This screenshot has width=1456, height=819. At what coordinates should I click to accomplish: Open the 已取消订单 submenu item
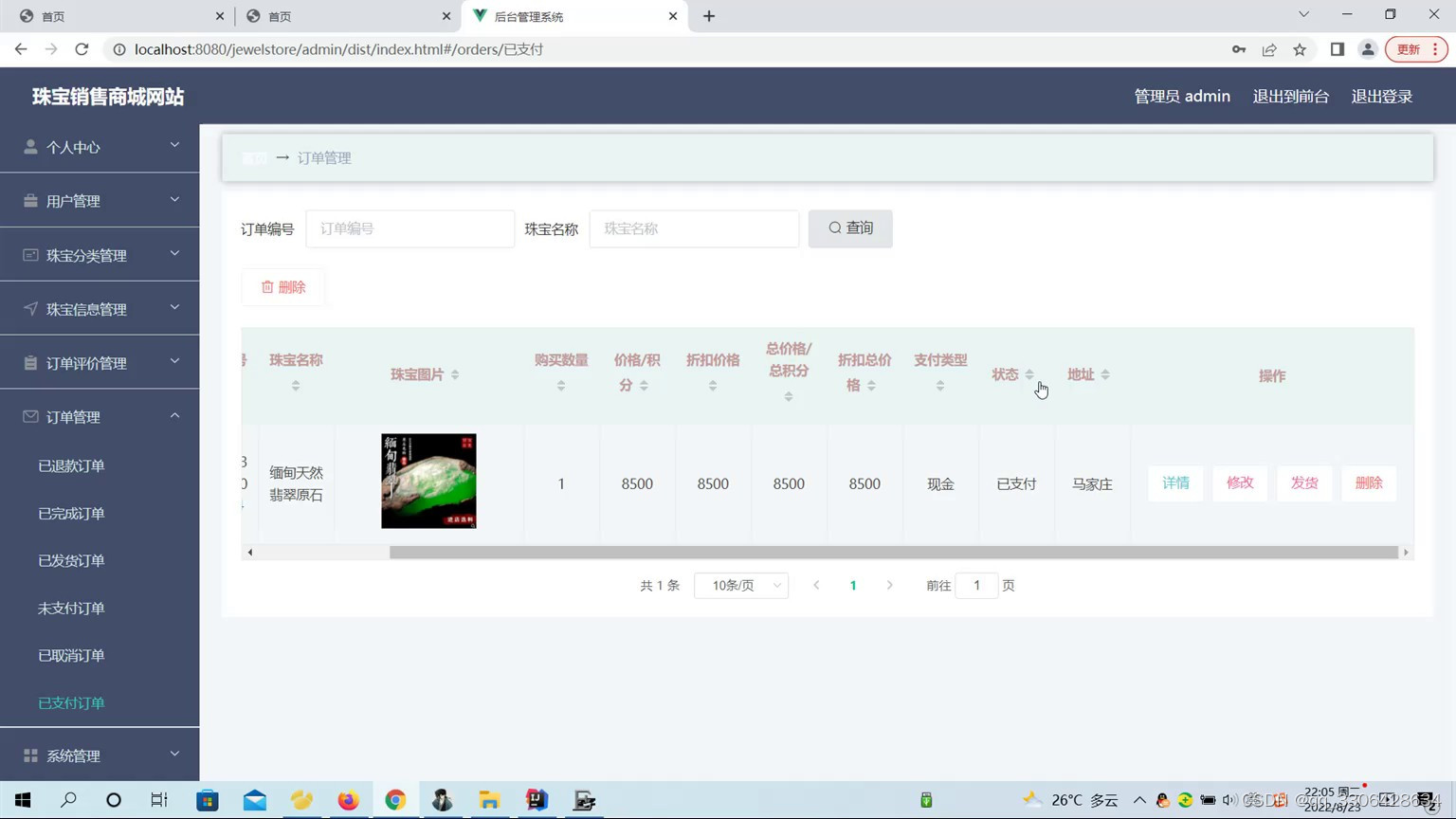71,655
